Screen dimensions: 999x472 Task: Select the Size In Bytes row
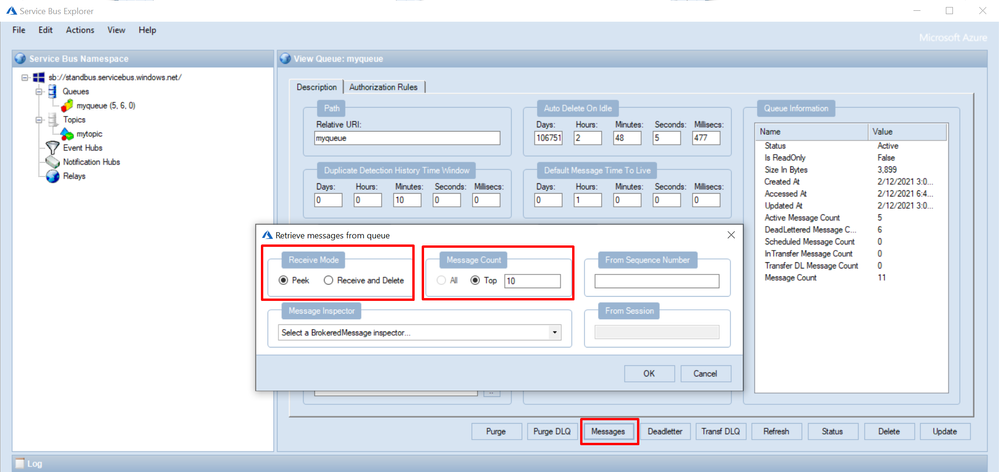click(x=851, y=169)
